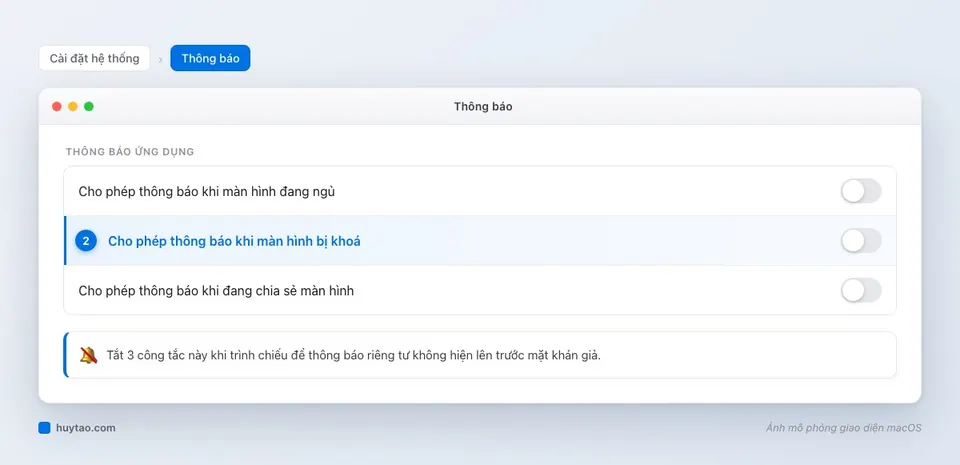
Task: Click the text Cho phép thông báo khi đang chia sẻ màn hình
Action: (216, 291)
